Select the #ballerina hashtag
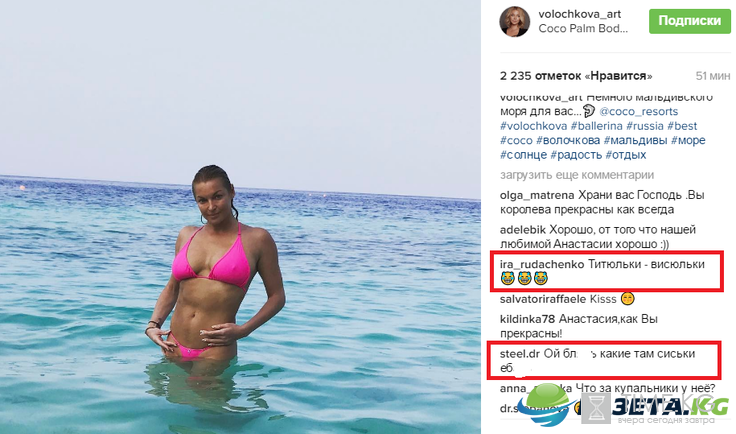This screenshot has width=736, height=434. [x=596, y=126]
